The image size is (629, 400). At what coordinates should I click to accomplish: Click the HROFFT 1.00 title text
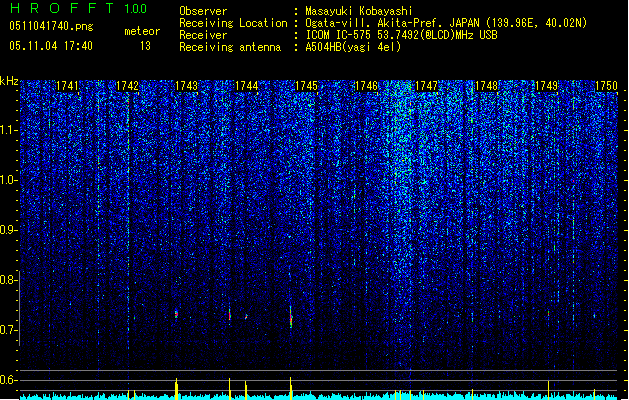(78, 8)
